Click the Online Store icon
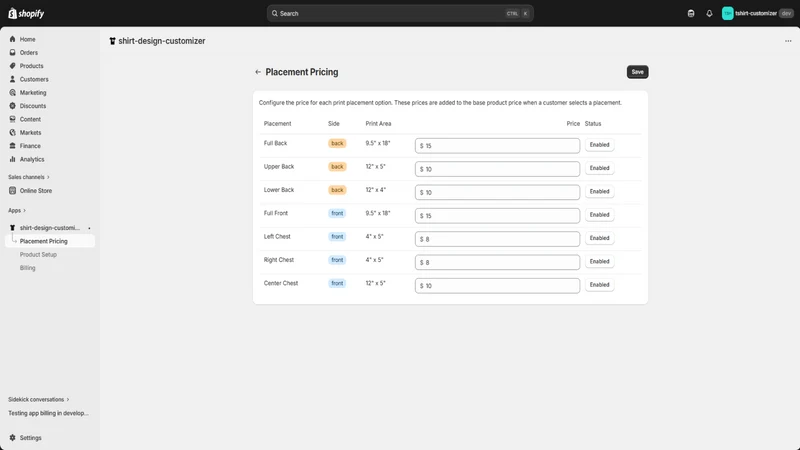800x450 pixels. pyautogui.click(x=12, y=190)
